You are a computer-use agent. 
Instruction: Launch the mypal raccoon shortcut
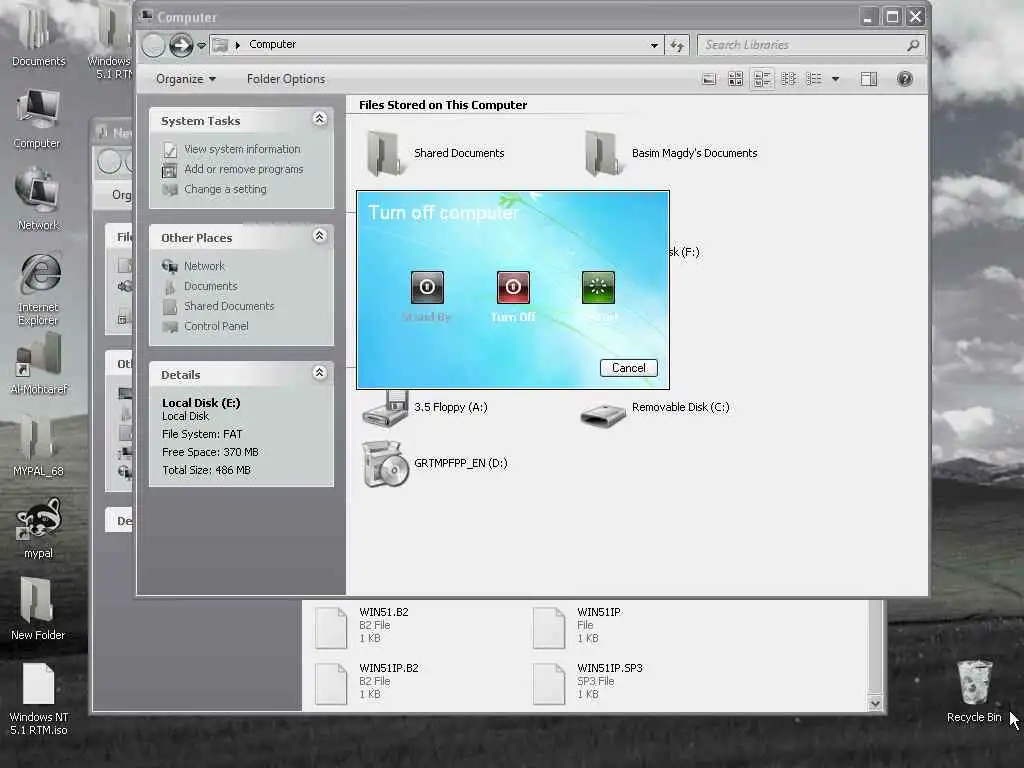pyautogui.click(x=38, y=528)
